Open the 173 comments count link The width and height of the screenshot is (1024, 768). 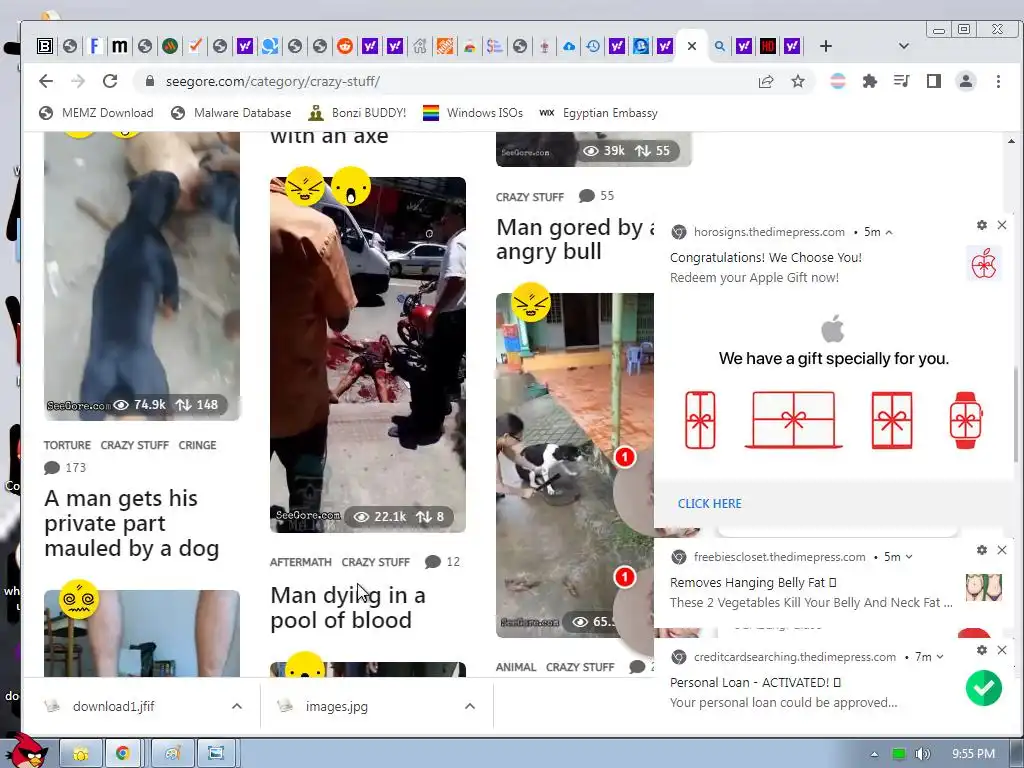coord(65,468)
